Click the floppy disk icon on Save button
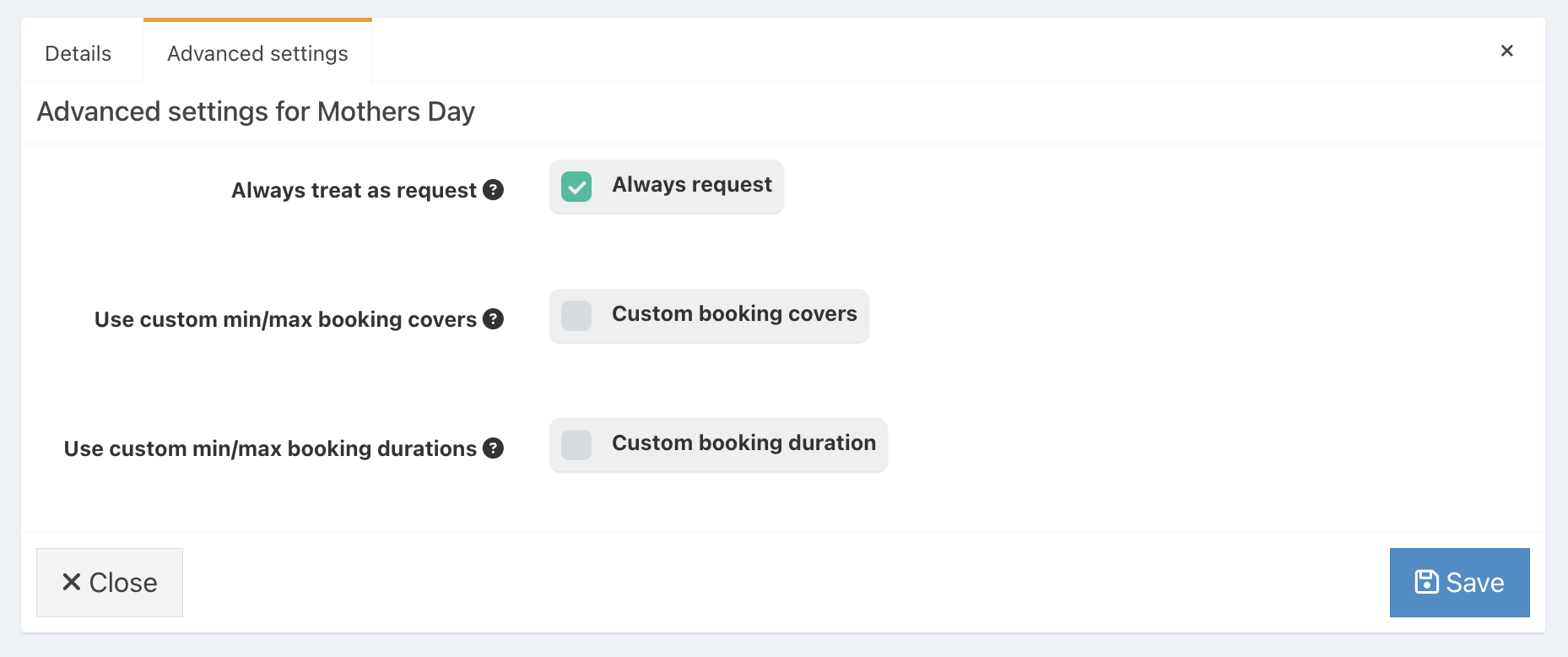Viewport: 1568px width, 657px height. [x=1426, y=582]
